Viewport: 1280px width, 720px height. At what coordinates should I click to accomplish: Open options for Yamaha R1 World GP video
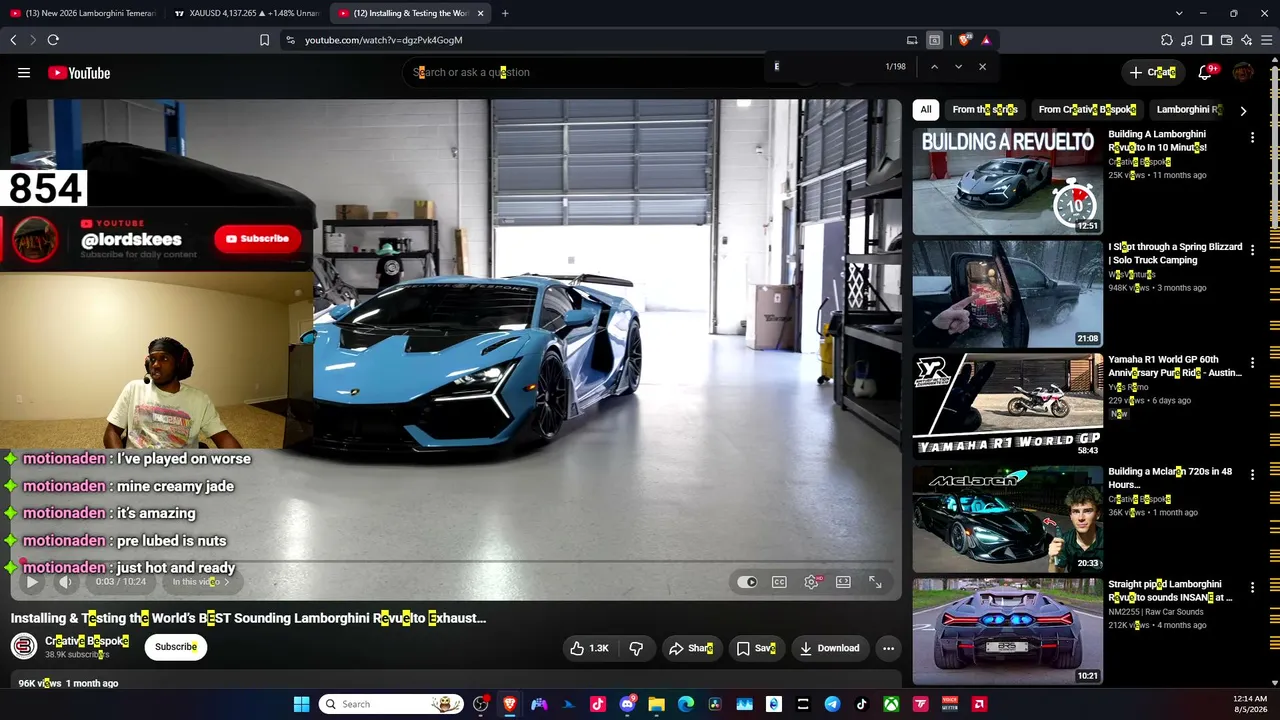[1252, 364]
